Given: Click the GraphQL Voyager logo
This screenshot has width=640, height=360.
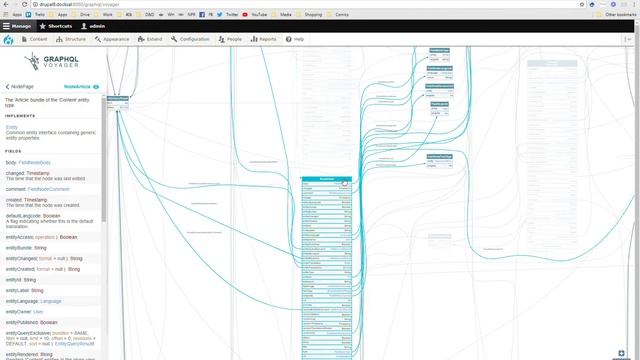Looking at the screenshot, I should point(51,62).
